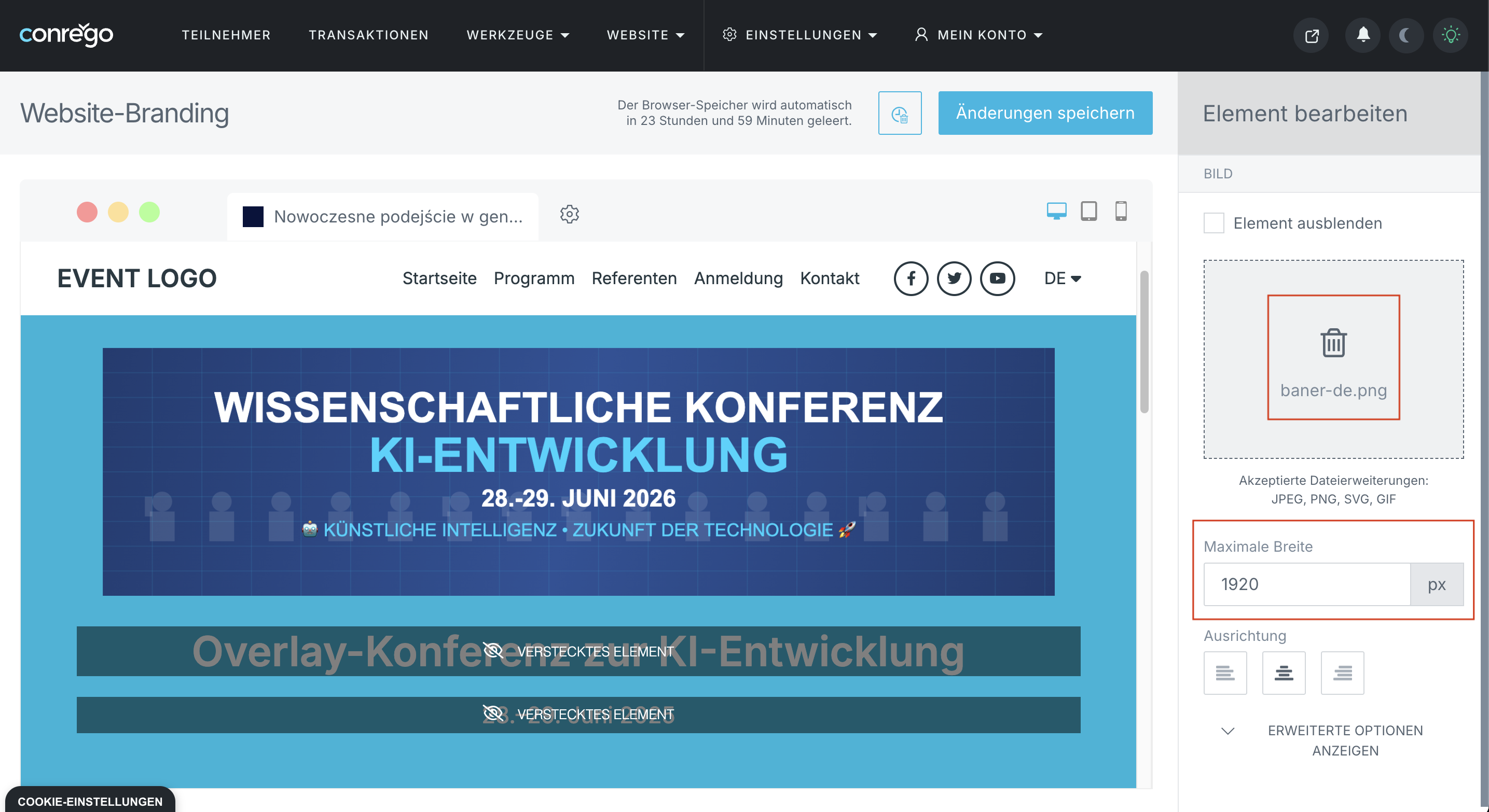Open notifications bell in top bar
Viewport: 1489px width, 812px height.
pos(1362,35)
